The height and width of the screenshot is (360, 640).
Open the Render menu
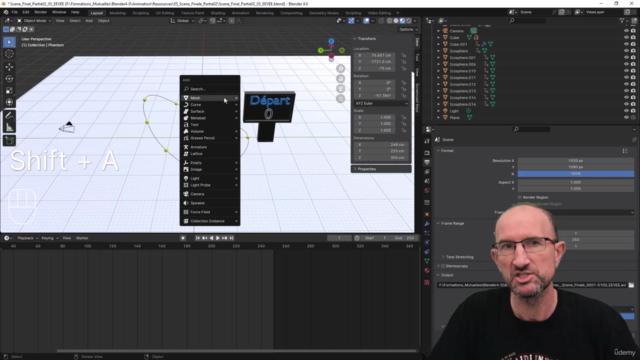tap(40, 12)
